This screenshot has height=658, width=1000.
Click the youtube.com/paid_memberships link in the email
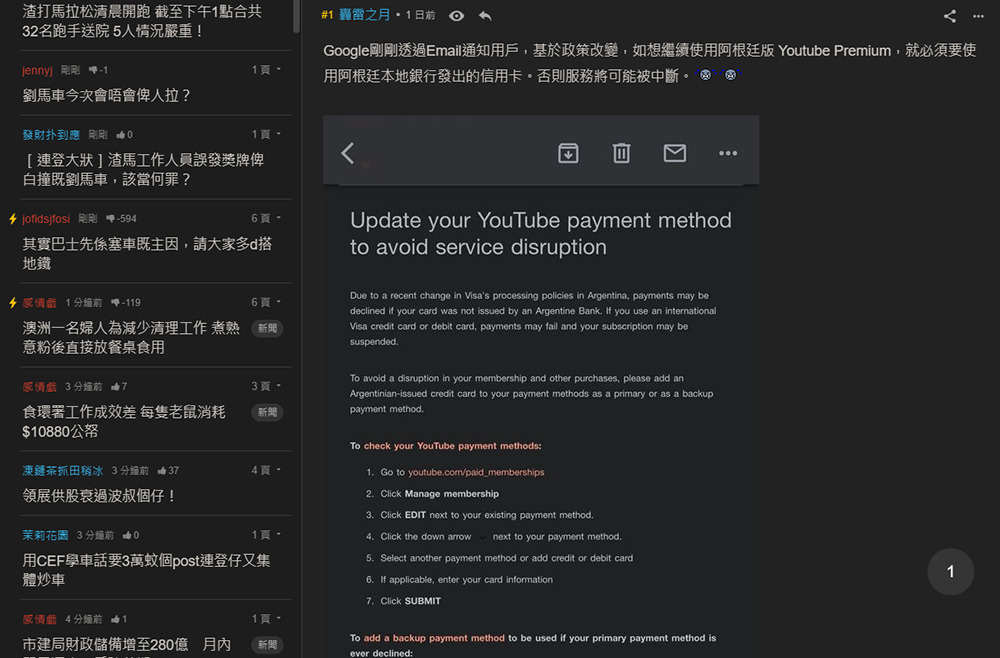coord(476,472)
